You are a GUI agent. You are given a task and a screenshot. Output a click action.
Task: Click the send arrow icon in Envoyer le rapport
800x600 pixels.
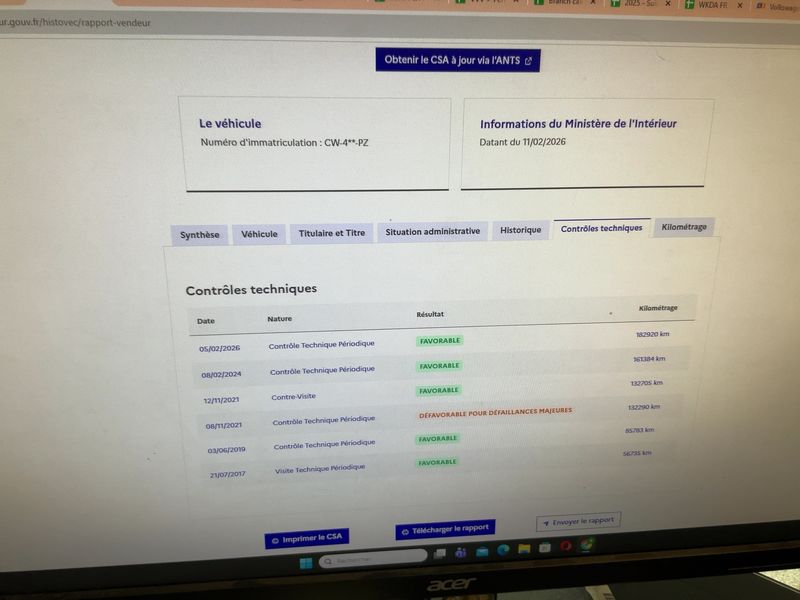point(546,523)
